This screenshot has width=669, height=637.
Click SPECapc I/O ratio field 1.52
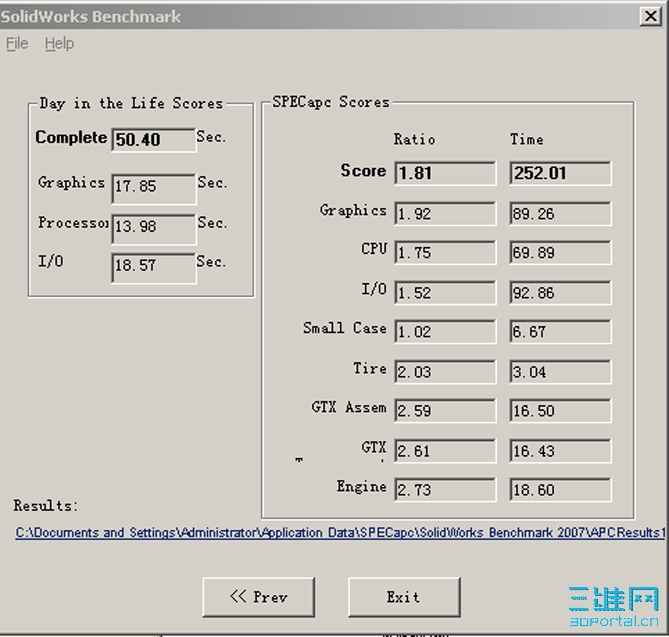445,292
